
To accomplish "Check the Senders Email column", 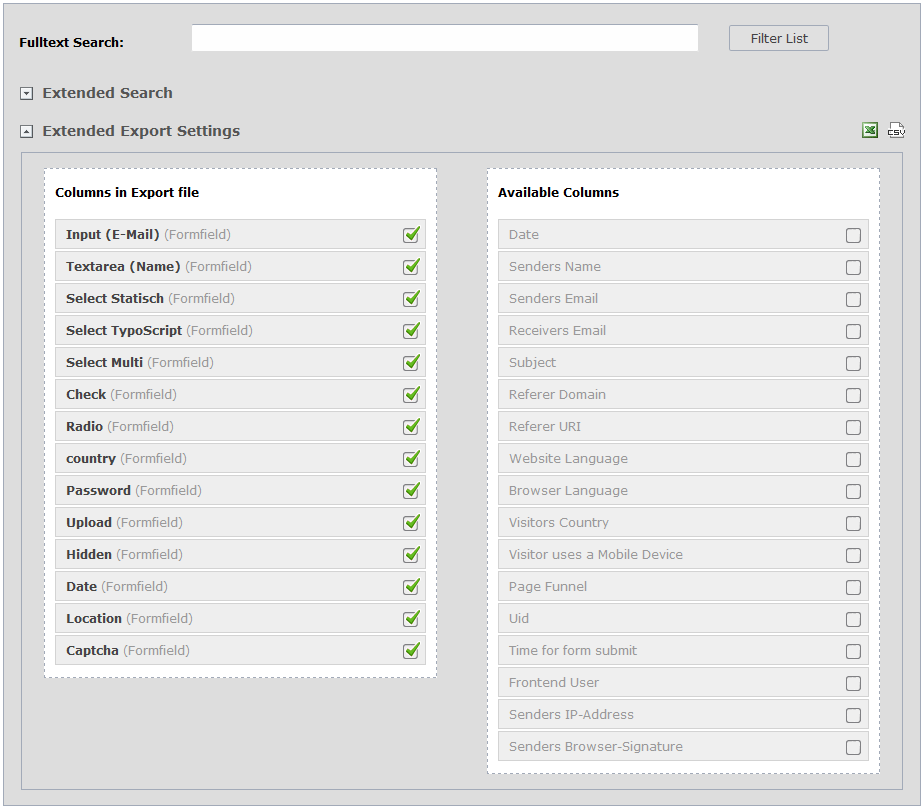I will 853,299.
